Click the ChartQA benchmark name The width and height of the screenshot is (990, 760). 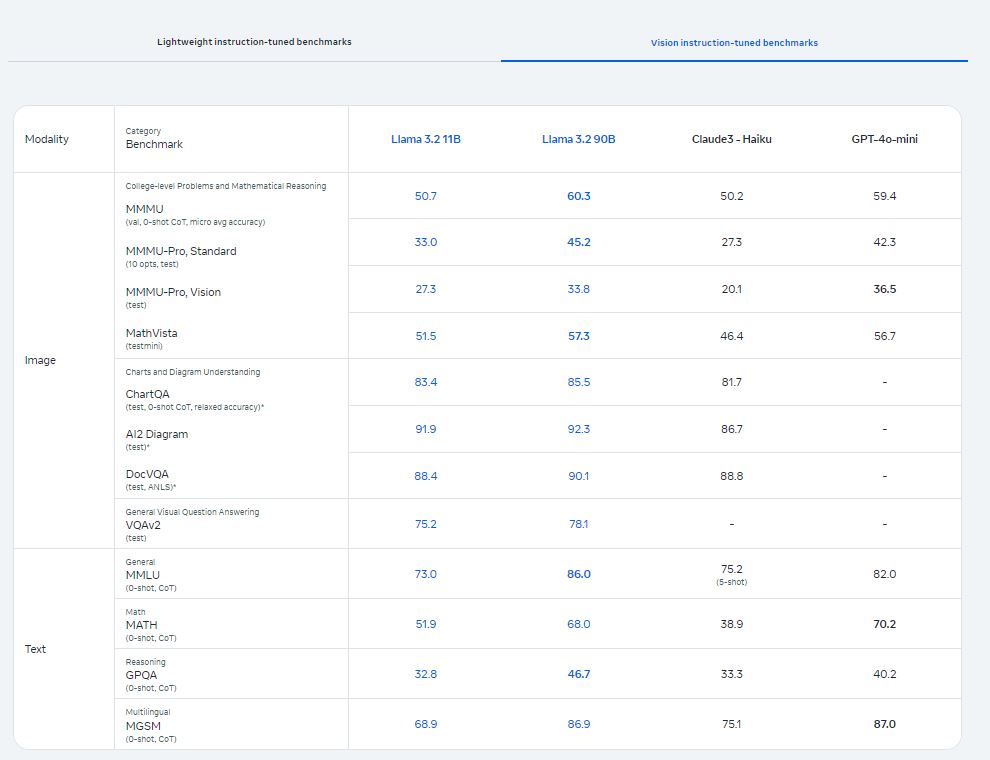(x=148, y=394)
